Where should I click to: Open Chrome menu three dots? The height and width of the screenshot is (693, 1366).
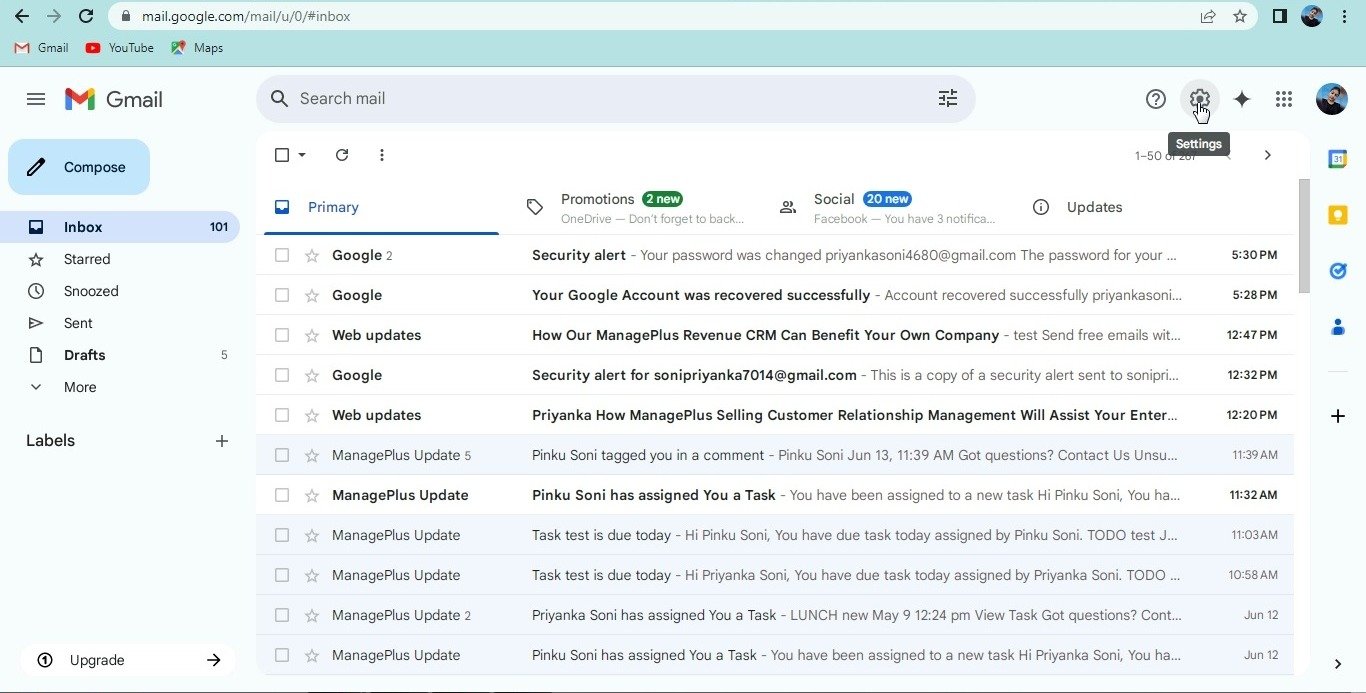(1345, 16)
